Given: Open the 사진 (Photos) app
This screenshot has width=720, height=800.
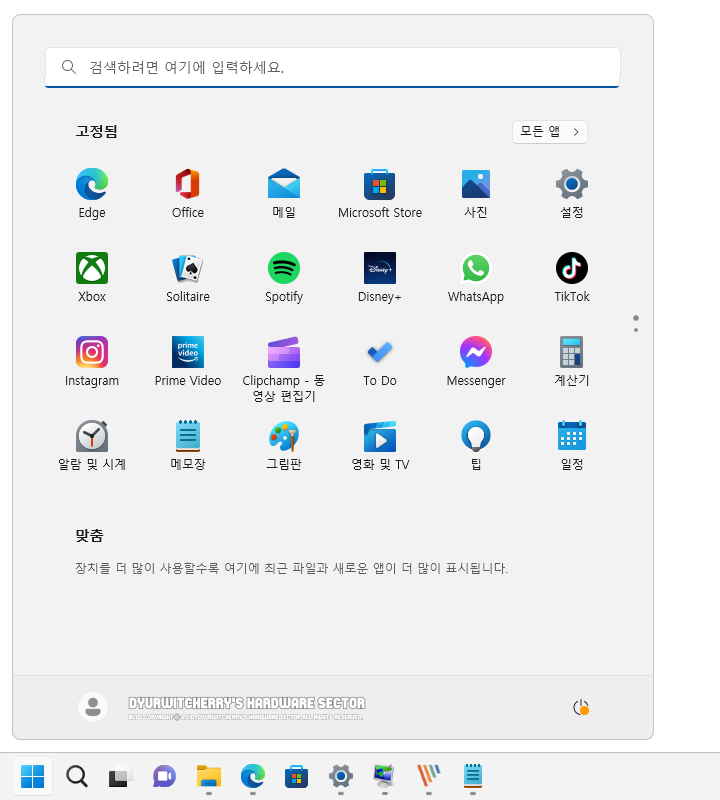Looking at the screenshot, I should pyautogui.click(x=476, y=193).
